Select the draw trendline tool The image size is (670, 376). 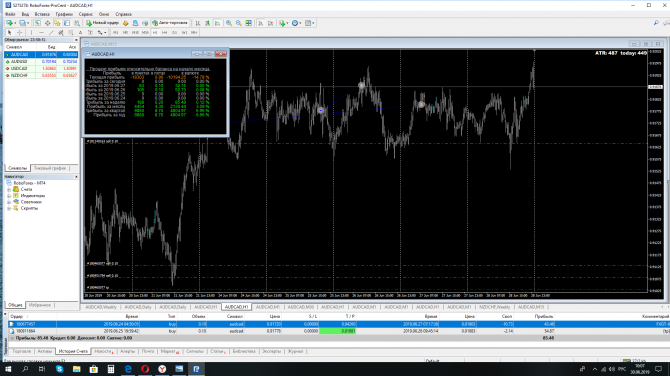pyautogui.click(x=51, y=32)
